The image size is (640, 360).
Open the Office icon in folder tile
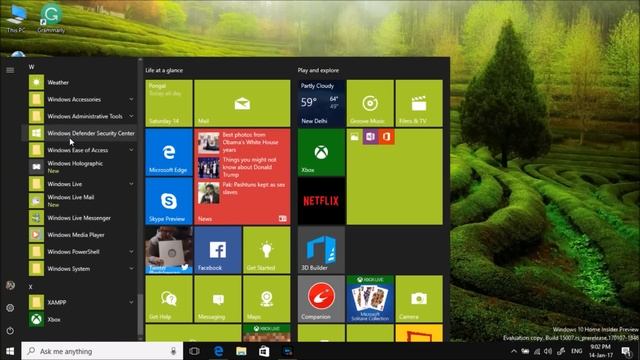(x=386, y=137)
